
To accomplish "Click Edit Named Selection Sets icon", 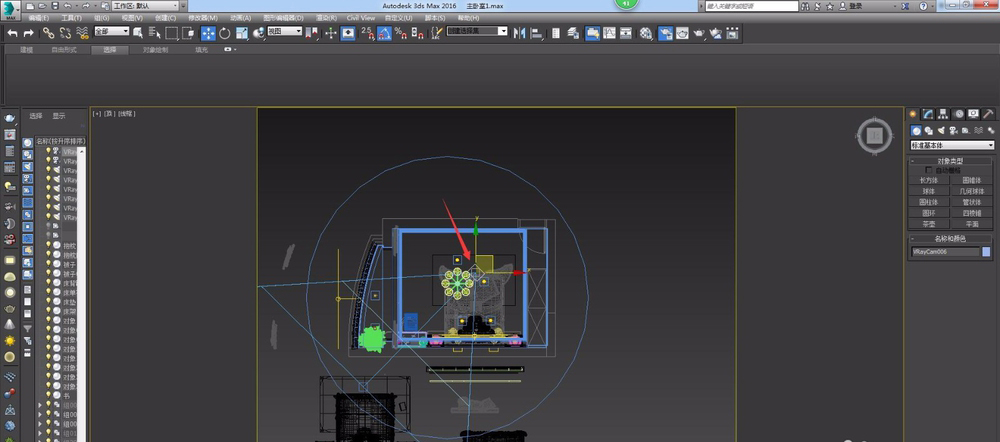I will (437, 33).
